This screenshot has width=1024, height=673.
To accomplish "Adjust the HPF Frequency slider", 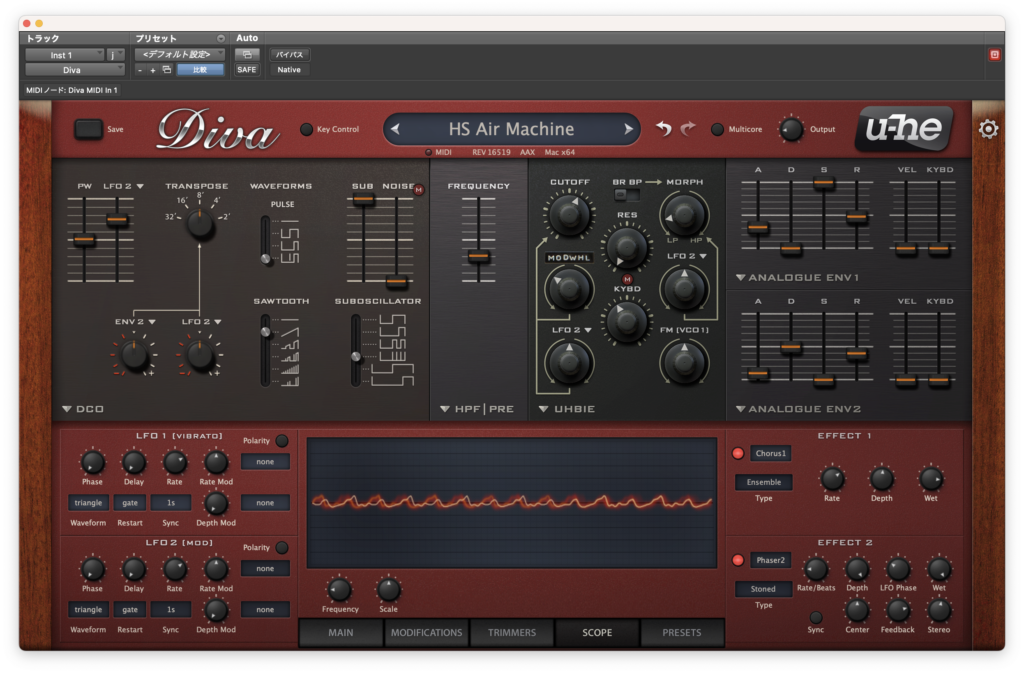I will (479, 257).
